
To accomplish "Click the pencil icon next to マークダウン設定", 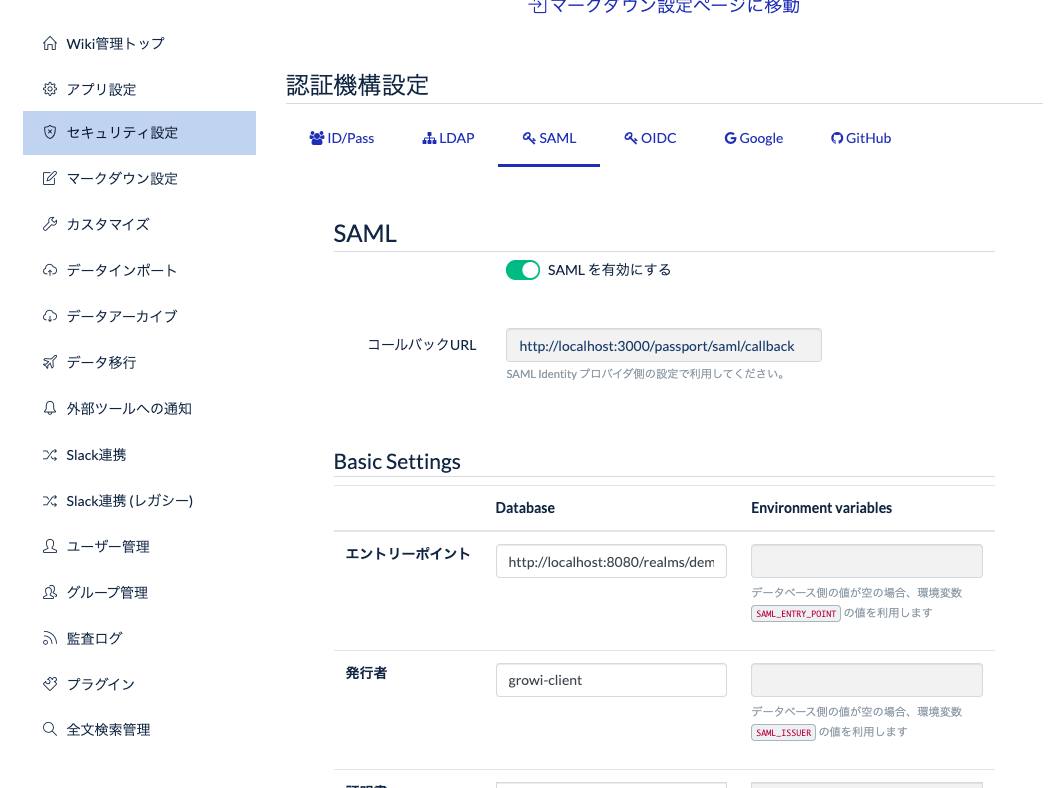I will pos(49,178).
